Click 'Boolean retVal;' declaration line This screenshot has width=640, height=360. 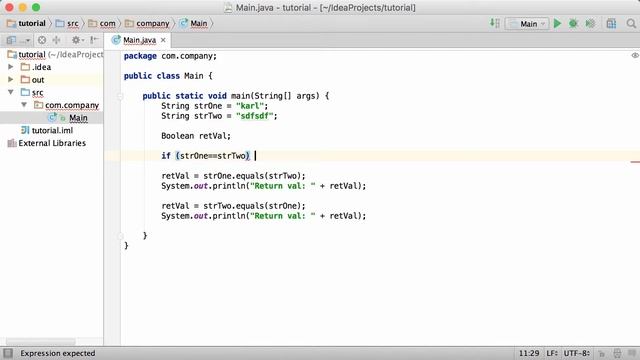(x=196, y=136)
